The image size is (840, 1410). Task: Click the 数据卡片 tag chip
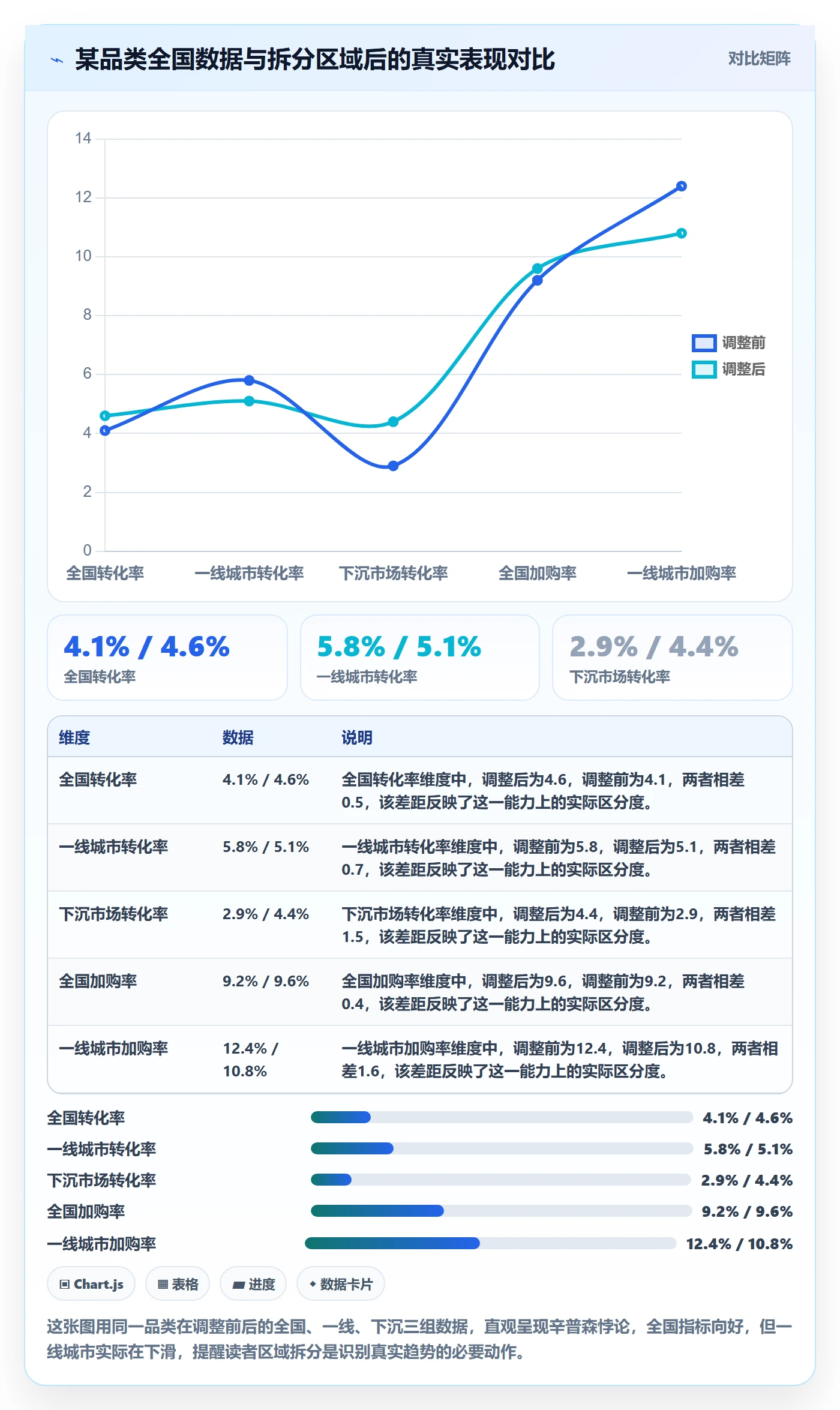click(x=341, y=1284)
